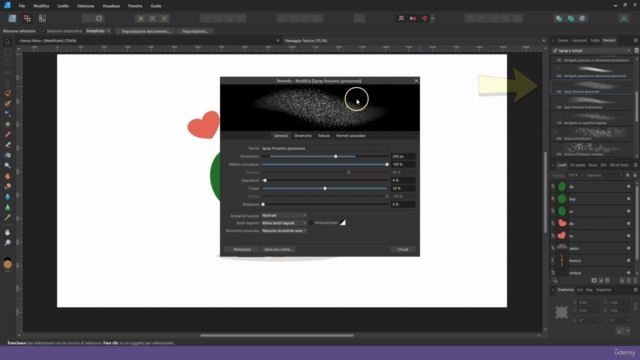Toggle visibility of the ombra layer
The width and height of the screenshot is (640, 360).
pos(628,273)
